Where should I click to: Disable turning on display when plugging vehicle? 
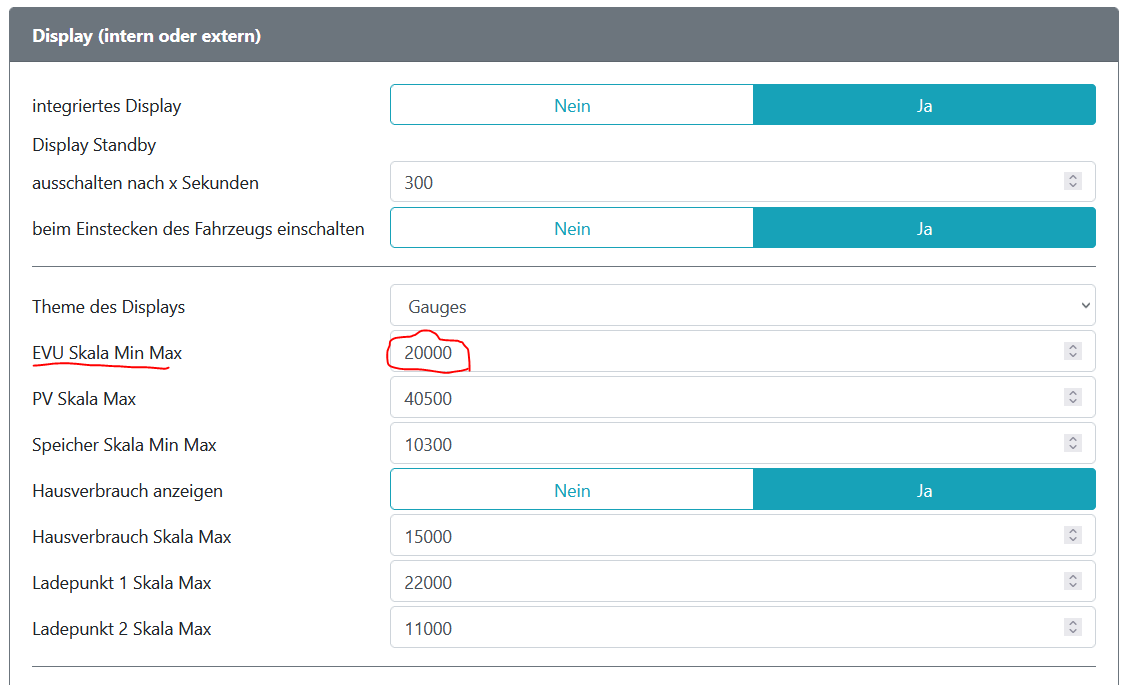(571, 229)
